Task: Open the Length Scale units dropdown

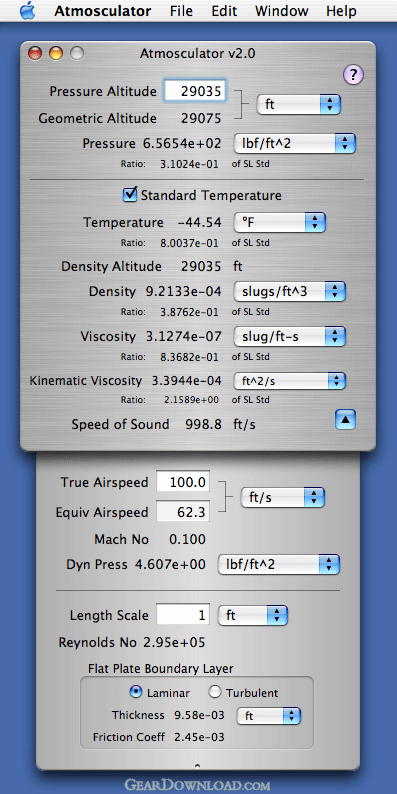Action: tap(253, 615)
